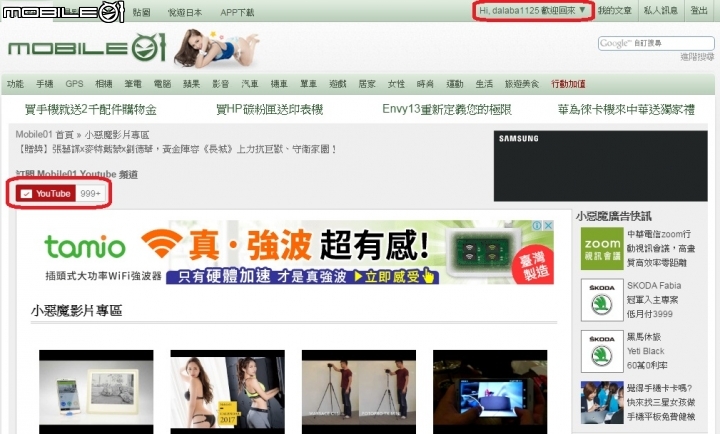Select the 相機 category tab

tap(103, 84)
